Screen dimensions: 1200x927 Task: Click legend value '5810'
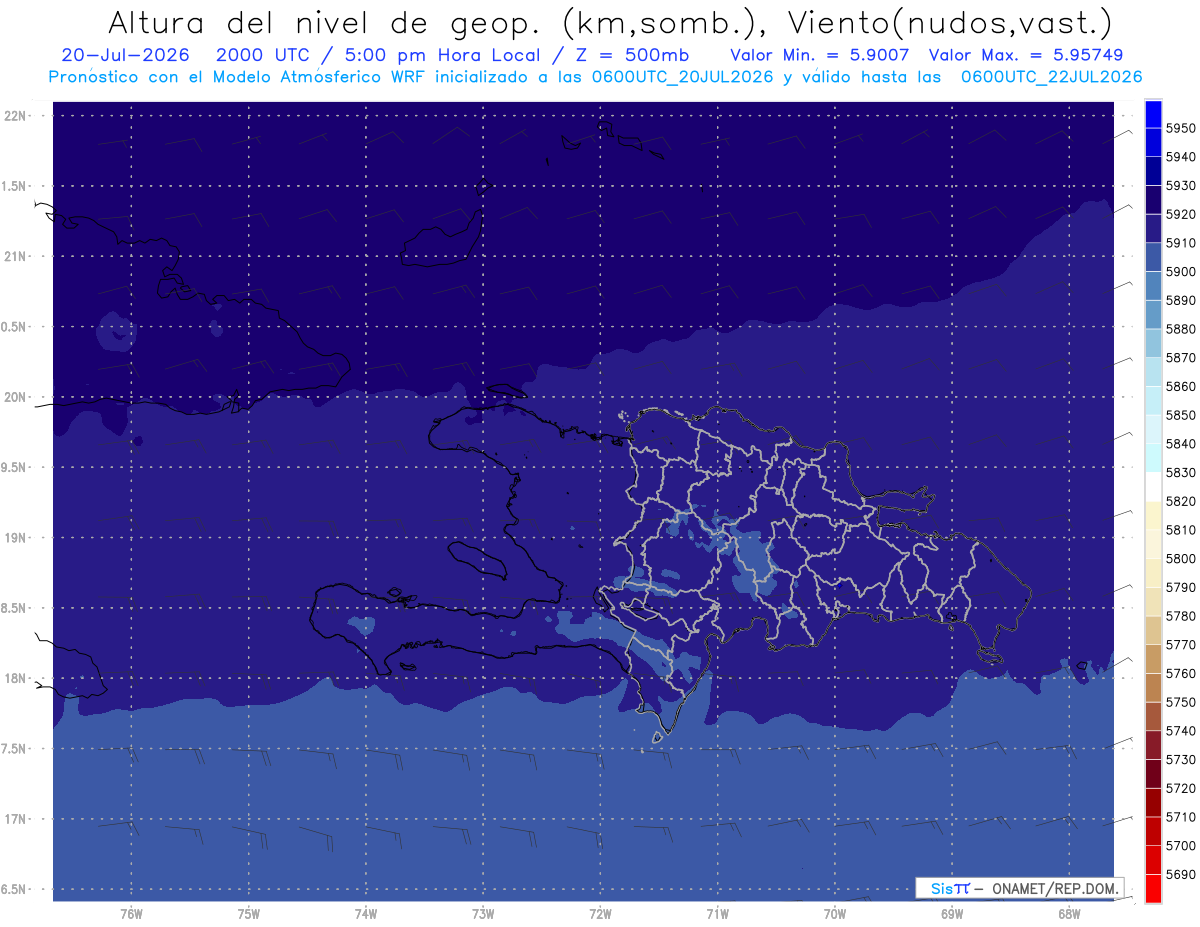point(1181,530)
